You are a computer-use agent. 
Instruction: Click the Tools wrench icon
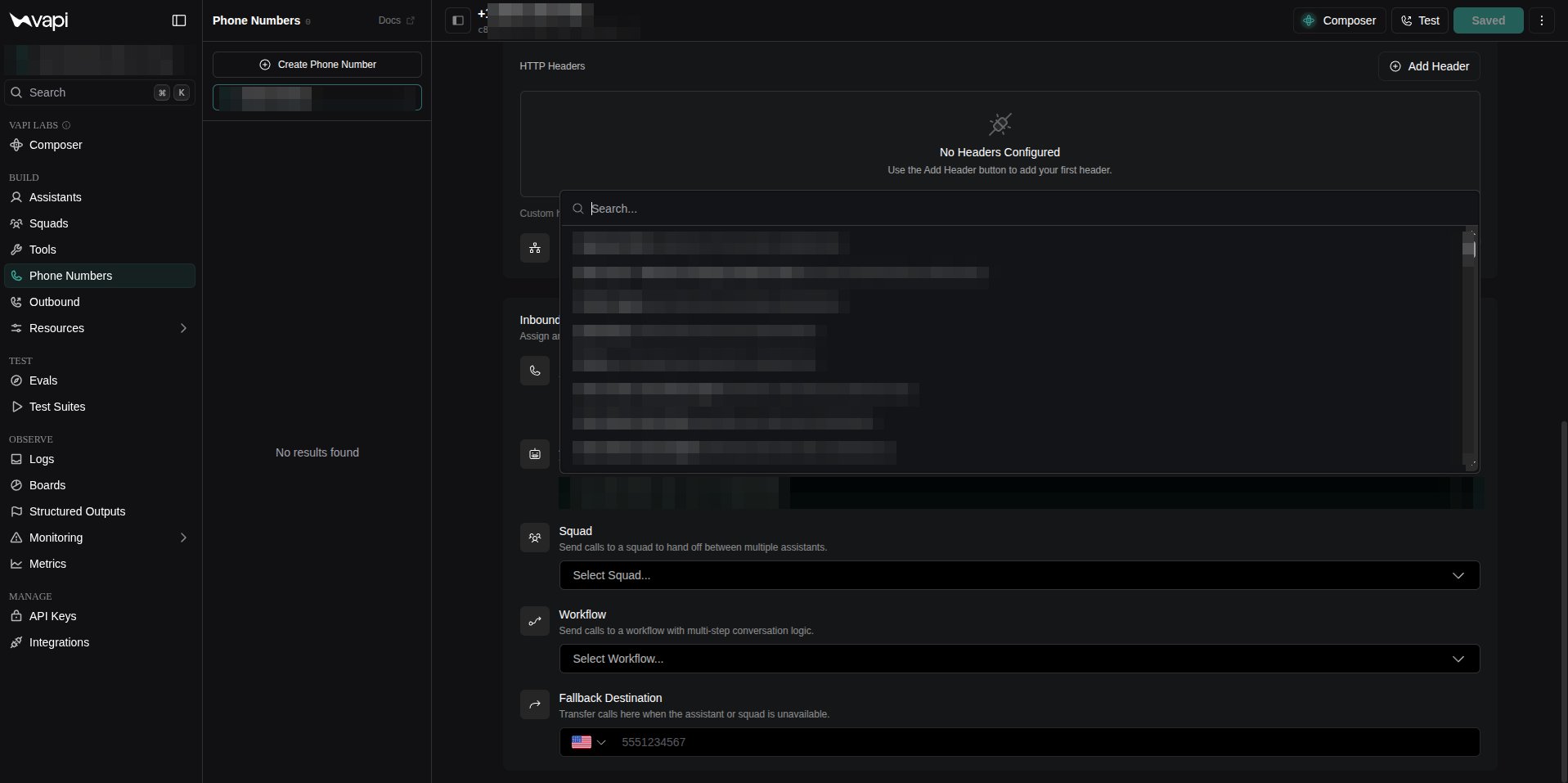coord(16,250)
